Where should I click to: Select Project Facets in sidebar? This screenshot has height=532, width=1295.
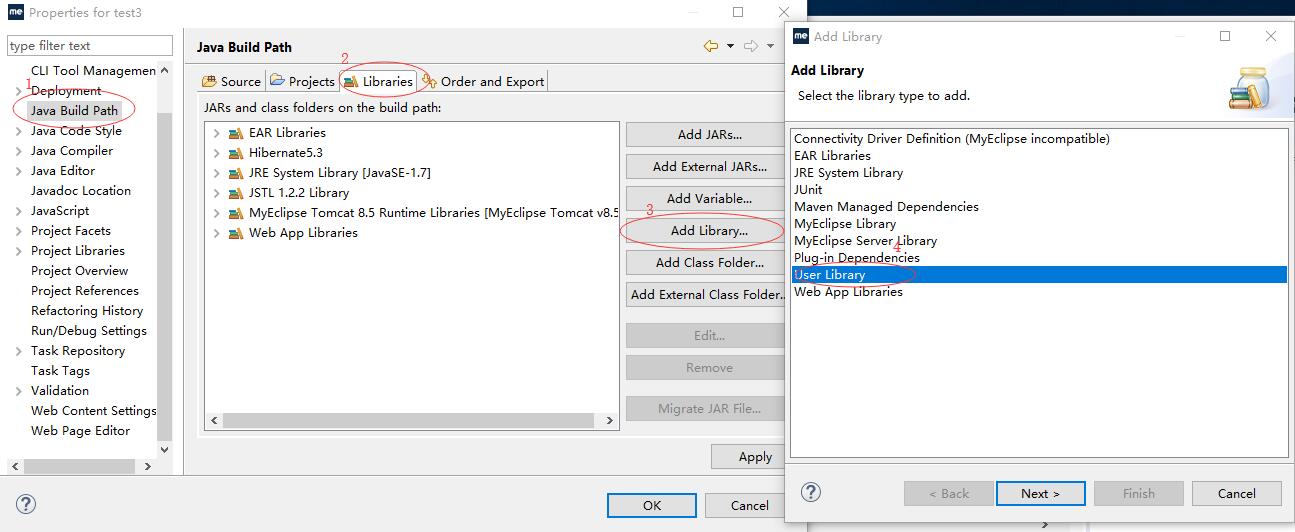[x=71, y=231]
